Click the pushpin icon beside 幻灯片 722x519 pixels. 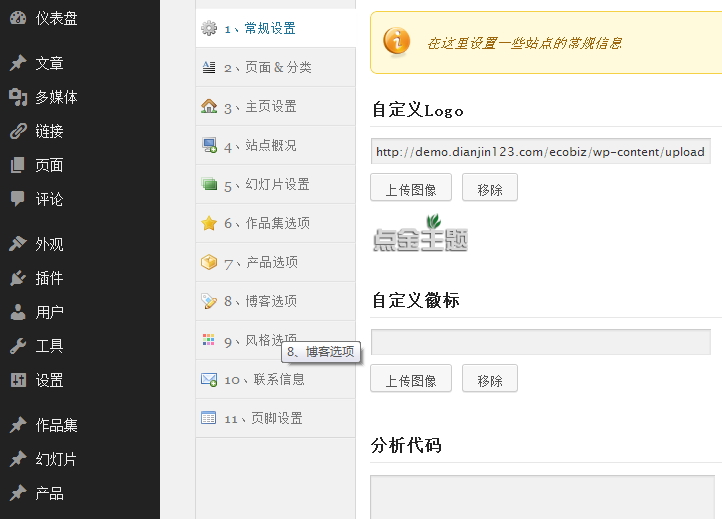click(18, 459)
